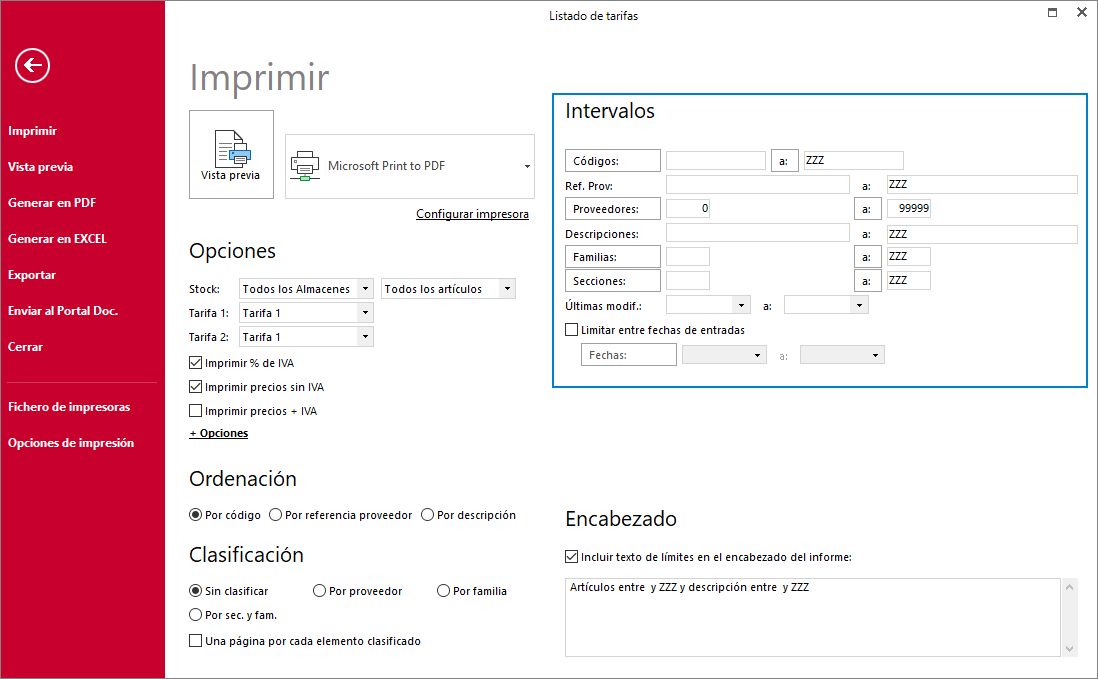The height and width of the screenshot is (679, 1098).
Task: Click the header text scrollbar down arrow
Action: tap(1069, 649)
